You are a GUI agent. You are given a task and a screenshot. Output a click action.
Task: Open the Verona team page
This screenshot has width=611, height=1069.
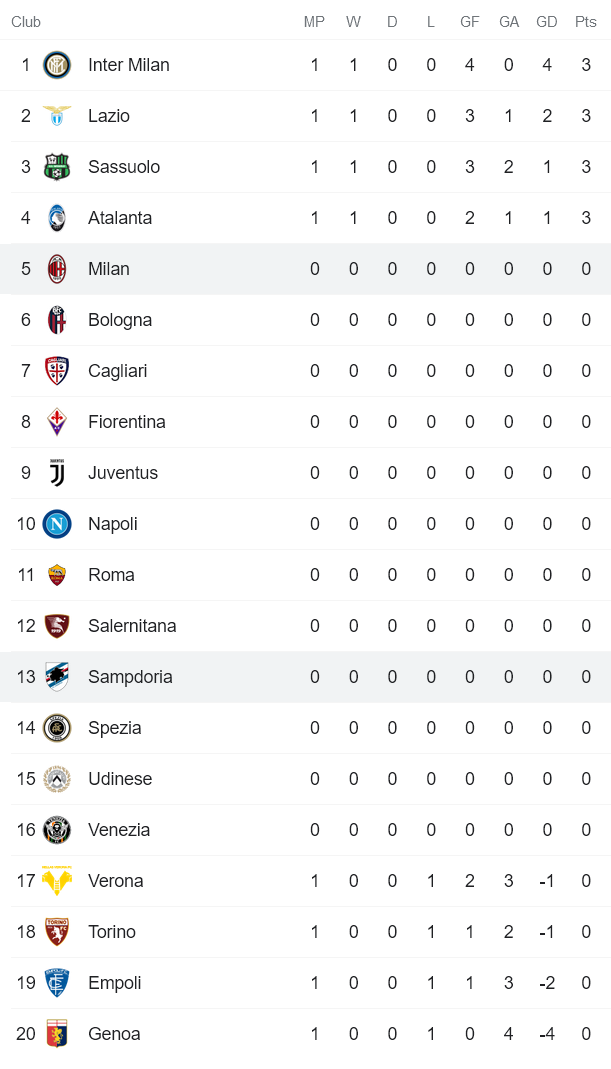(116, 880)
